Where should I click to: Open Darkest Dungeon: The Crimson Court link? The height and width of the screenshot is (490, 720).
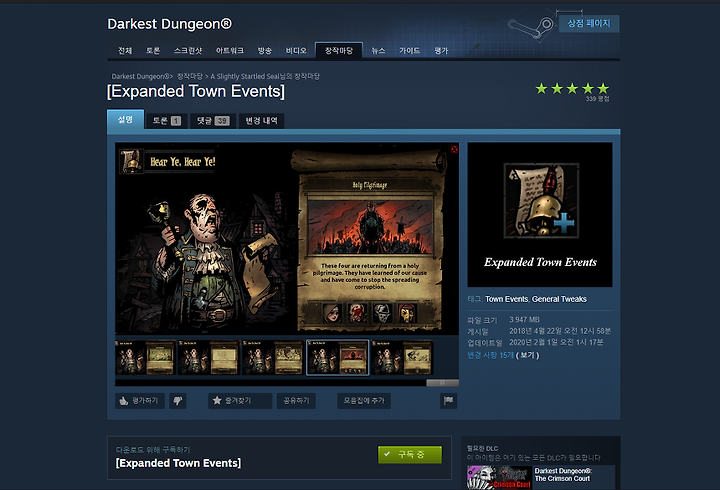coord(563,474)
